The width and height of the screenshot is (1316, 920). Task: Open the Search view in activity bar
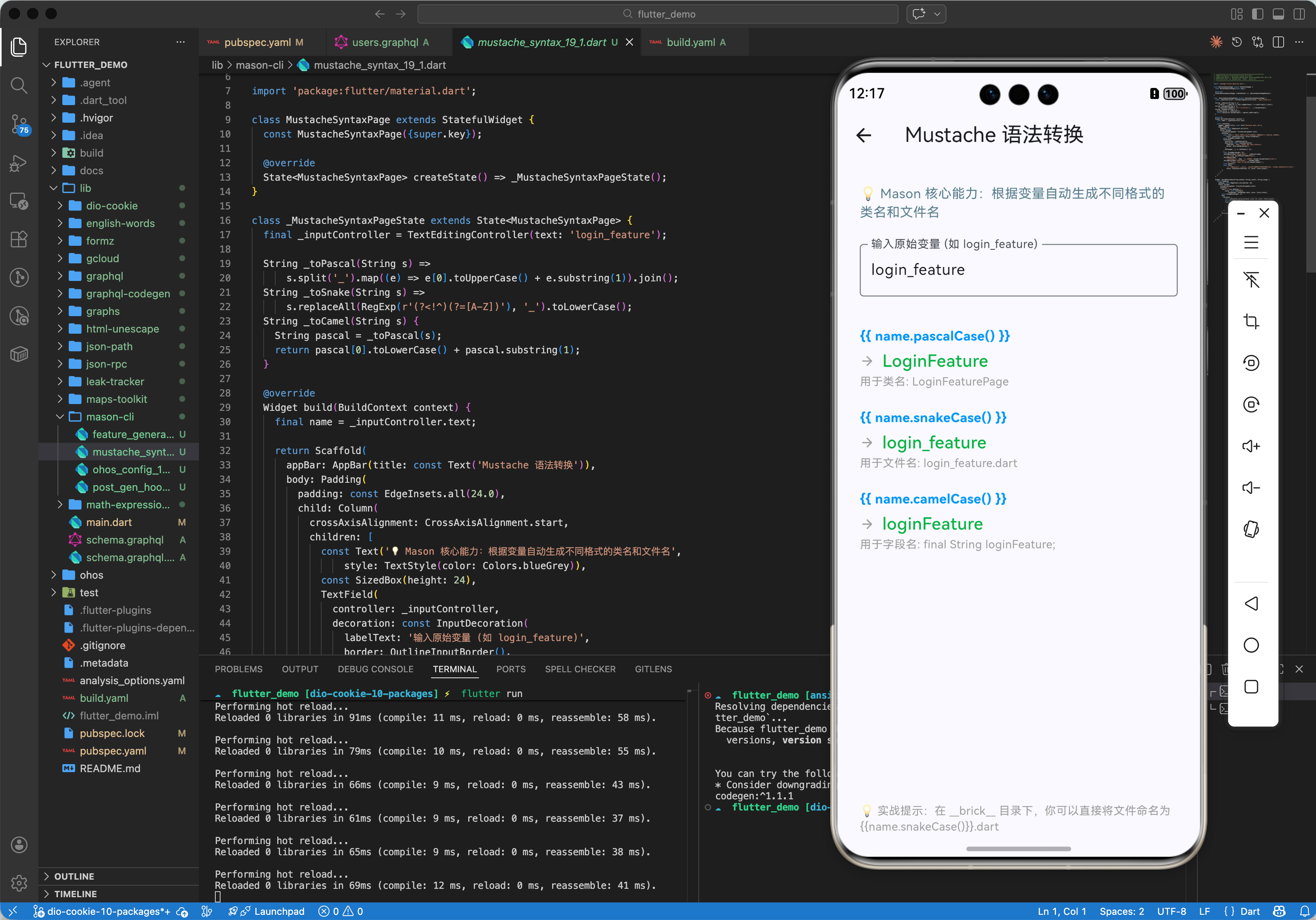[x=19, y=86]
